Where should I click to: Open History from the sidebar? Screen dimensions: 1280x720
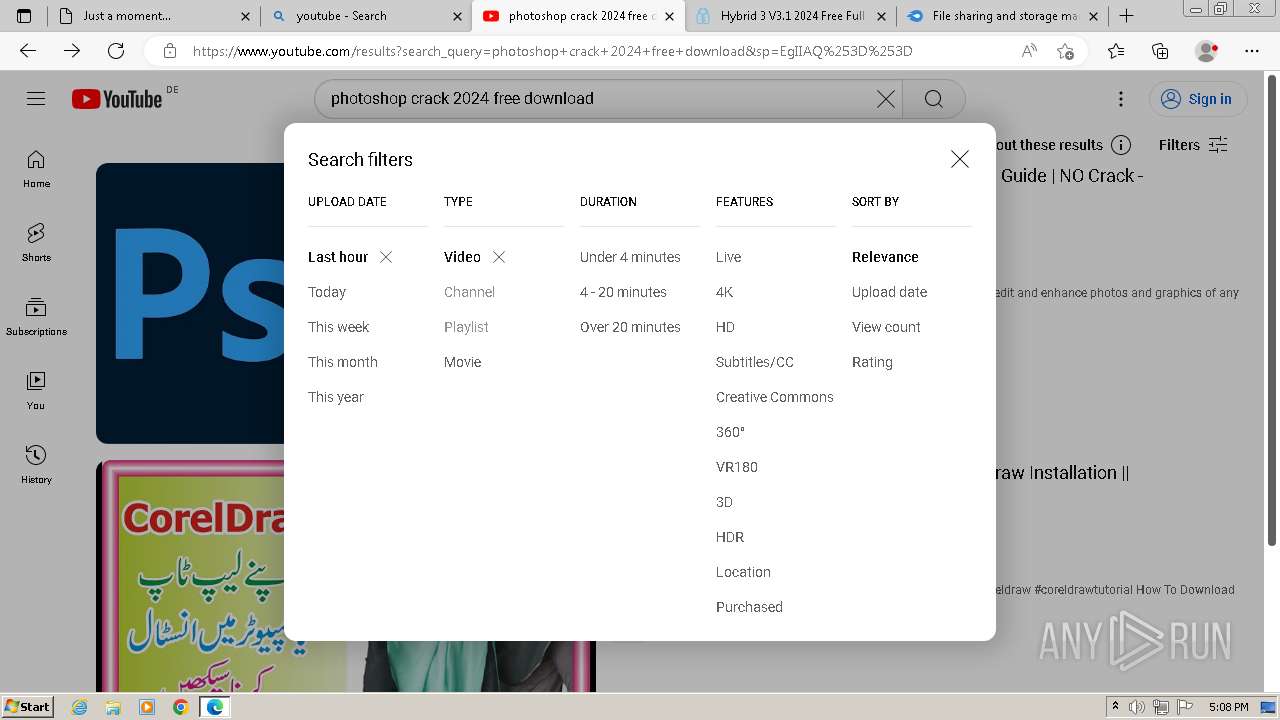pyautogui.click(x=36, y=465)
